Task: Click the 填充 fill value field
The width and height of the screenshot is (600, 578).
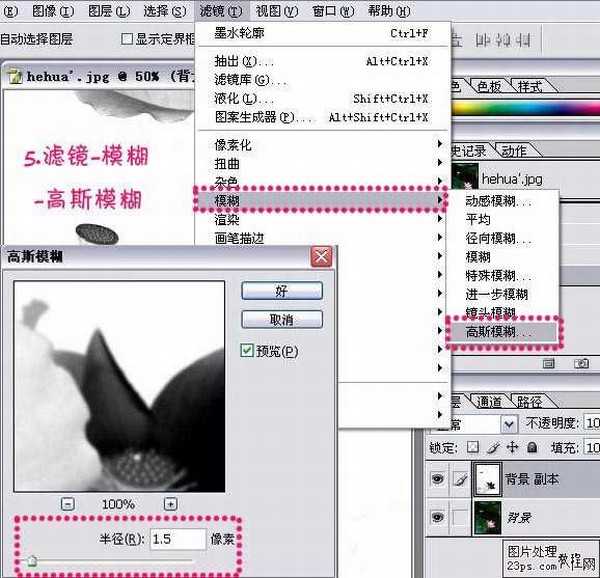Action: click(592, 448)
